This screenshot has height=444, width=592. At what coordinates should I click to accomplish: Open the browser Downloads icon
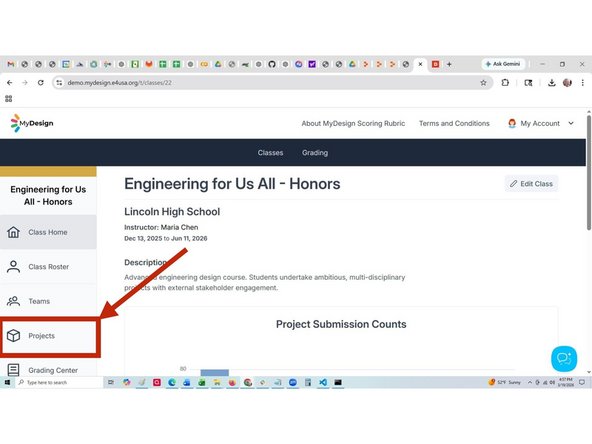(552, 83)
